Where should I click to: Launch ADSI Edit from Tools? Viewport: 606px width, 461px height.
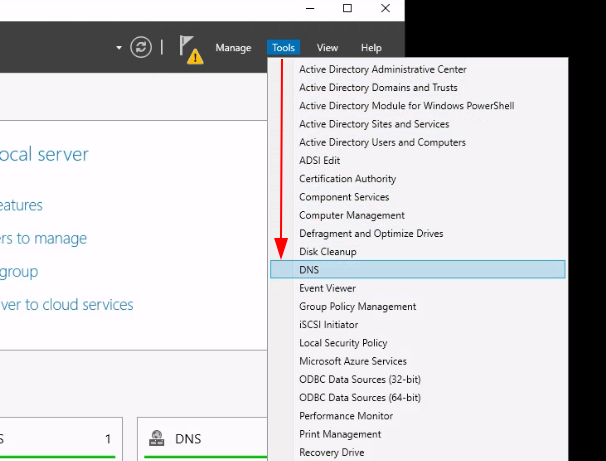coord(418,160)
